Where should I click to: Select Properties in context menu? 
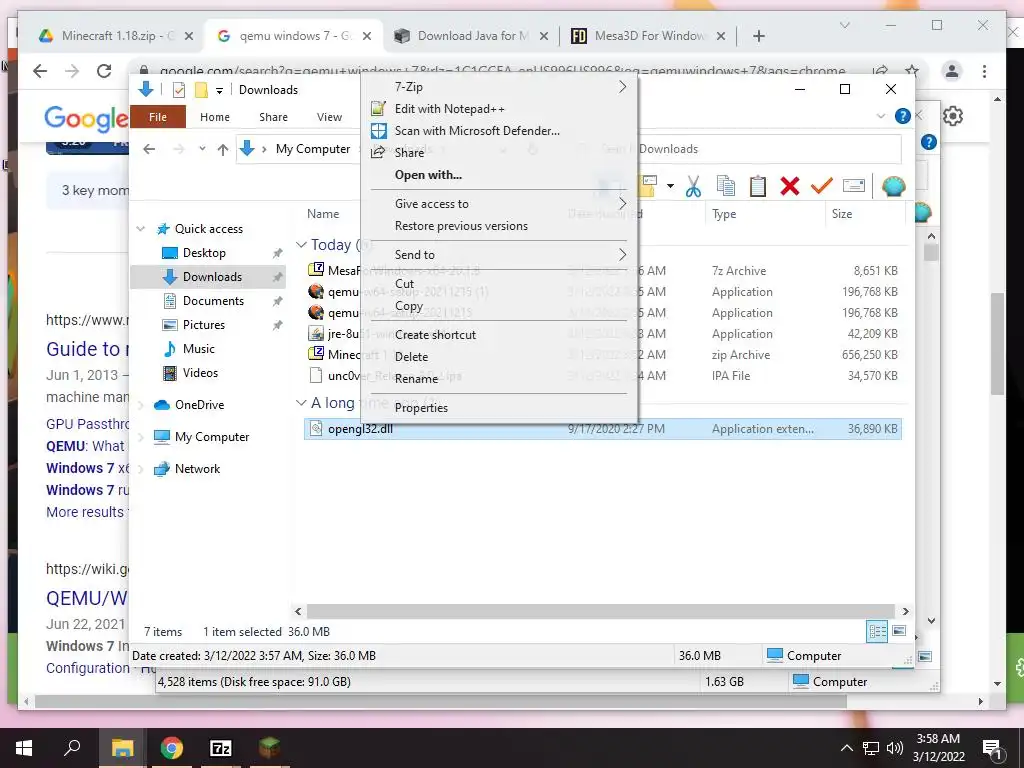pyautogui.click(x=500, y=408)
